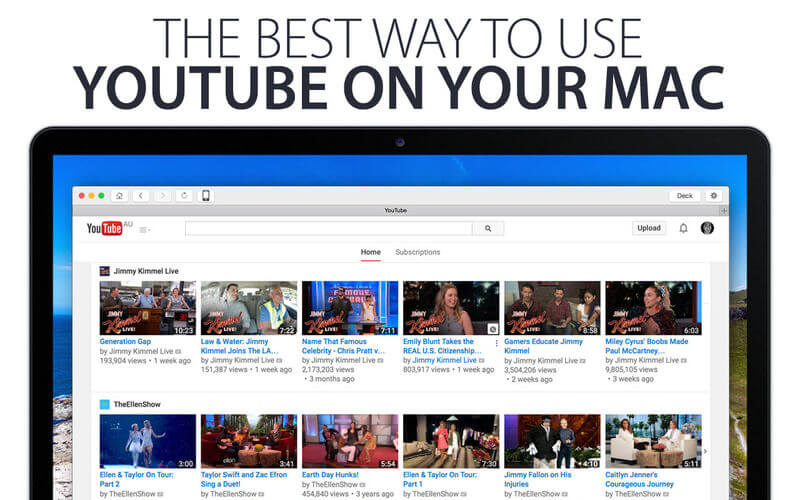Switch to the Subscriptions tab
Screen dimensions: 800x500
tap(417, 252)
